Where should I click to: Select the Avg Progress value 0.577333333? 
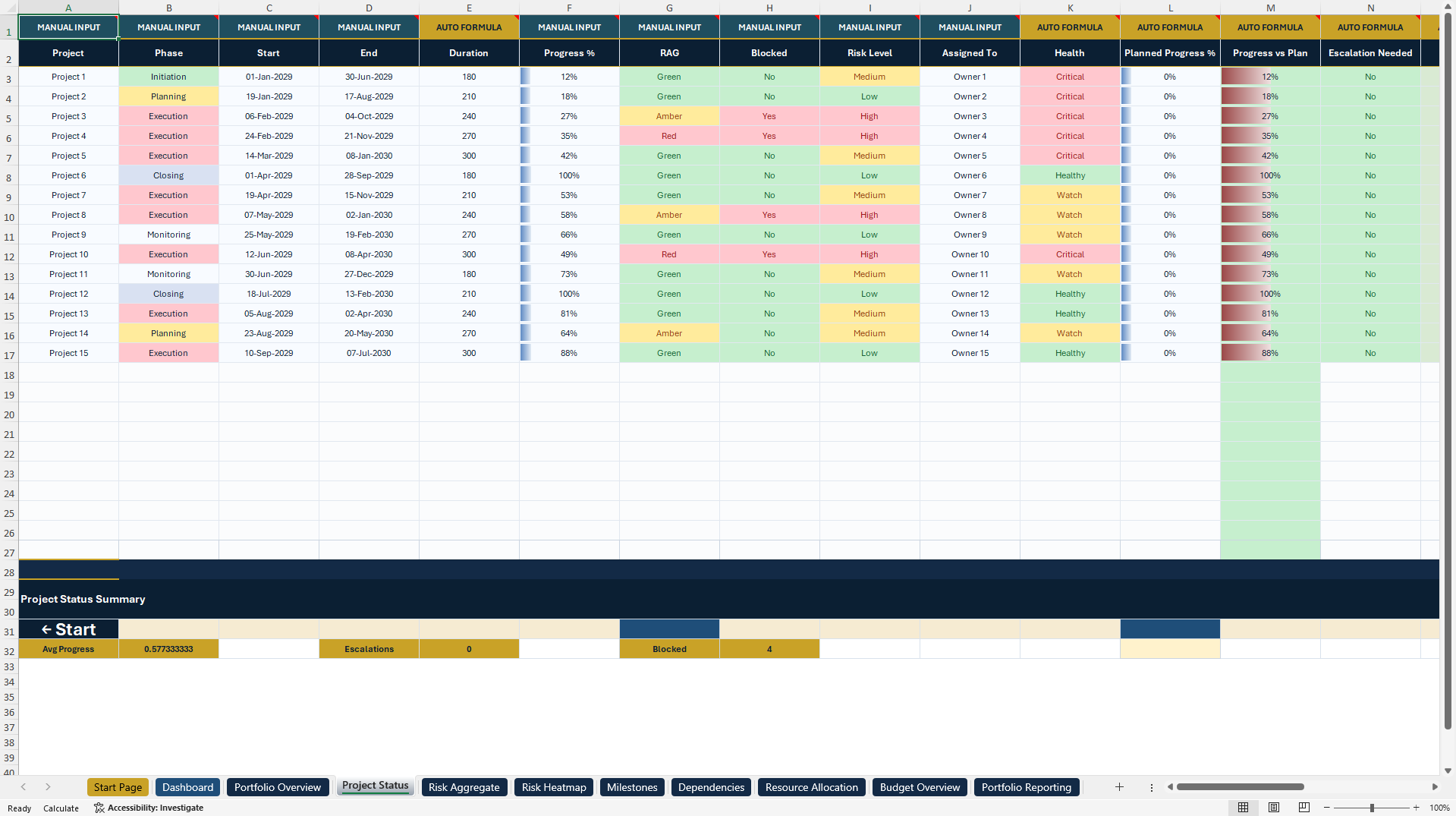tap(168, 649)
